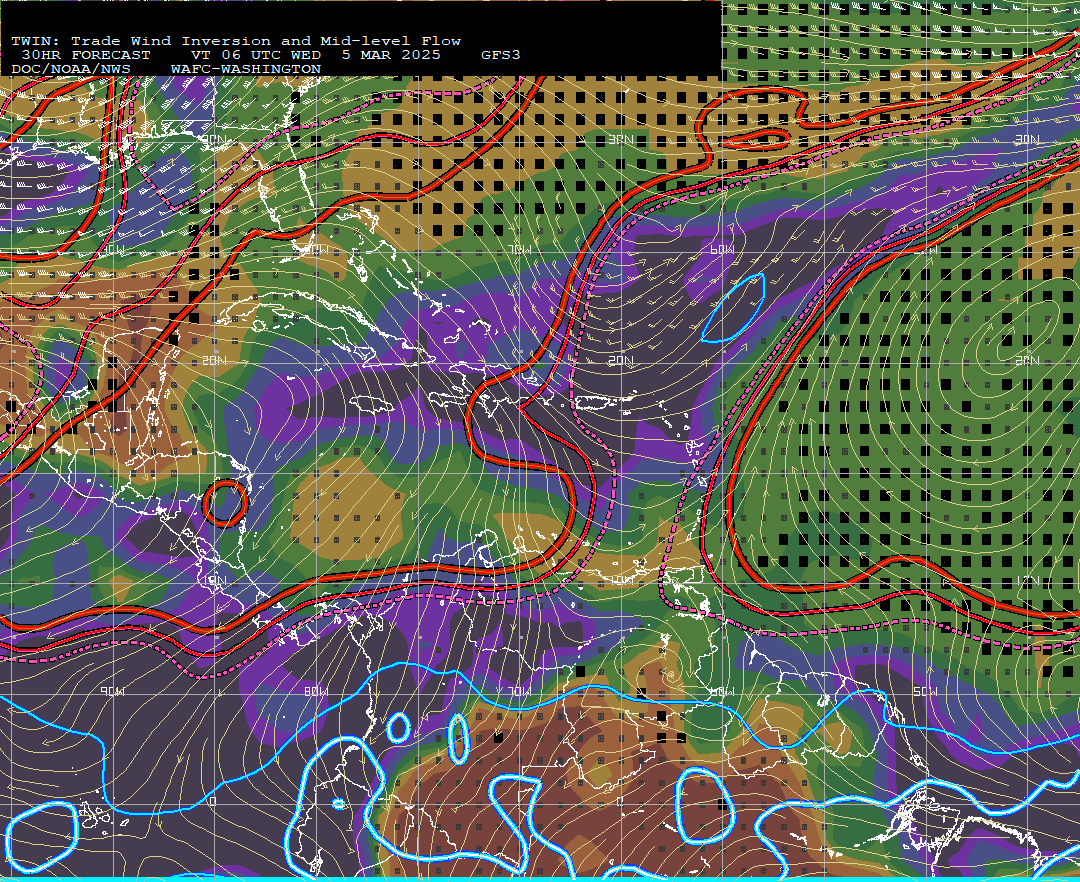
Task: Click the 'DOC/NOAA/NWS' source text
Action: click(70, 69)
